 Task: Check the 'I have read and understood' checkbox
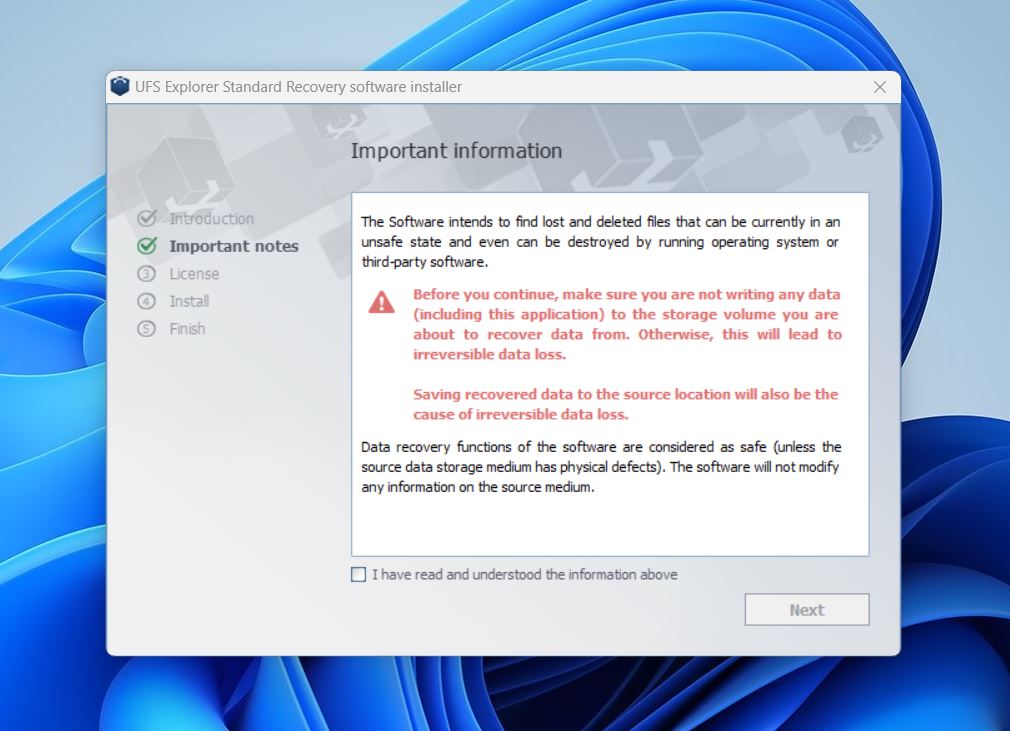(x=358, y=574)
